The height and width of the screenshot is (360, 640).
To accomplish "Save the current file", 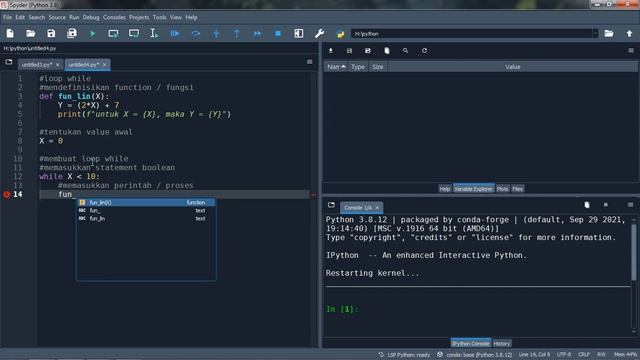I will tap(51, 33).
